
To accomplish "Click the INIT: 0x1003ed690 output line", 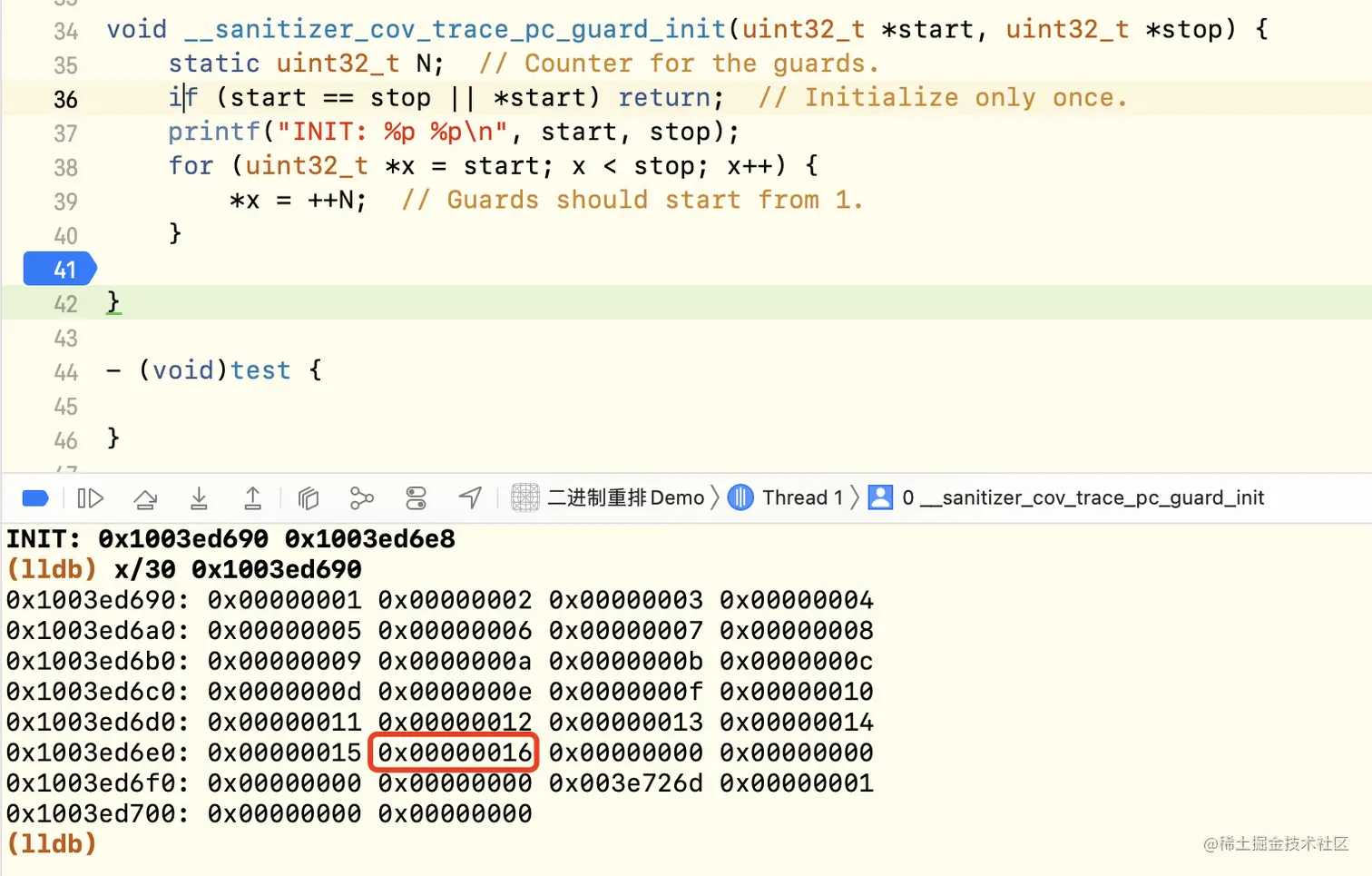I will tap(230, 539).
